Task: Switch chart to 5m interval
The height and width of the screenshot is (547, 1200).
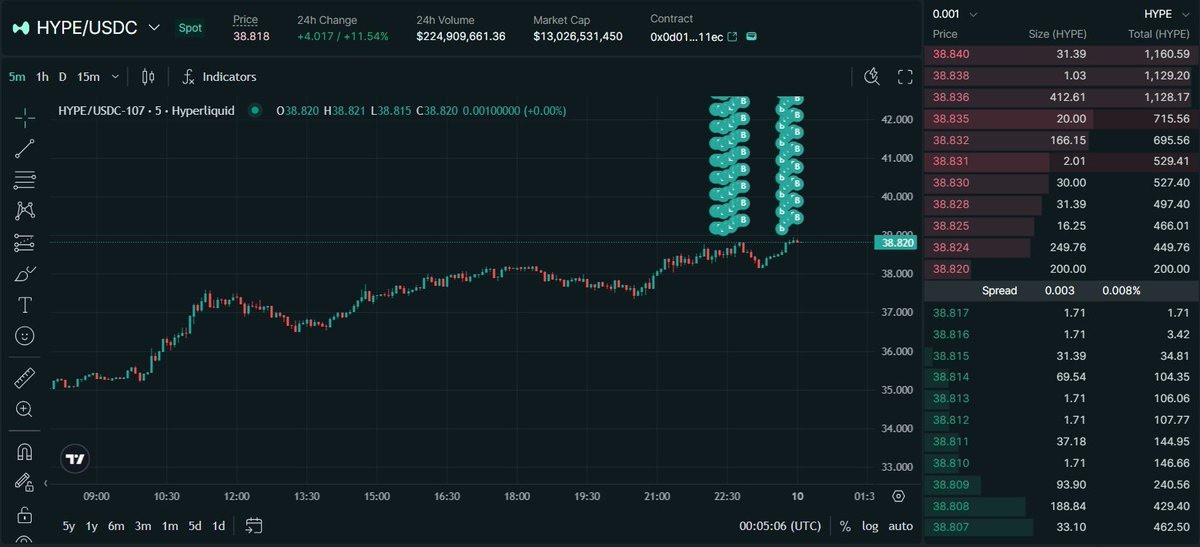Action: point(18,77)
